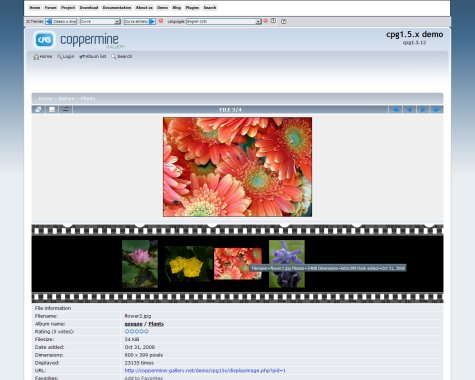Select the orange gerbera thumbnail in filmstrip
The height and width of the screenshot is (380, 475).
pos(238,264)
